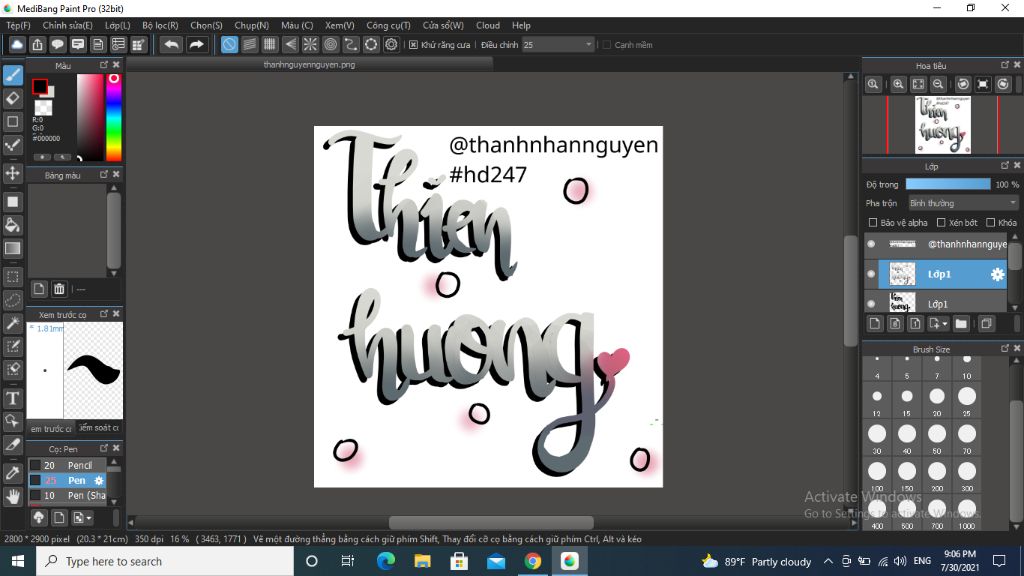Enable vanishing point snap guide

[290, 44]
